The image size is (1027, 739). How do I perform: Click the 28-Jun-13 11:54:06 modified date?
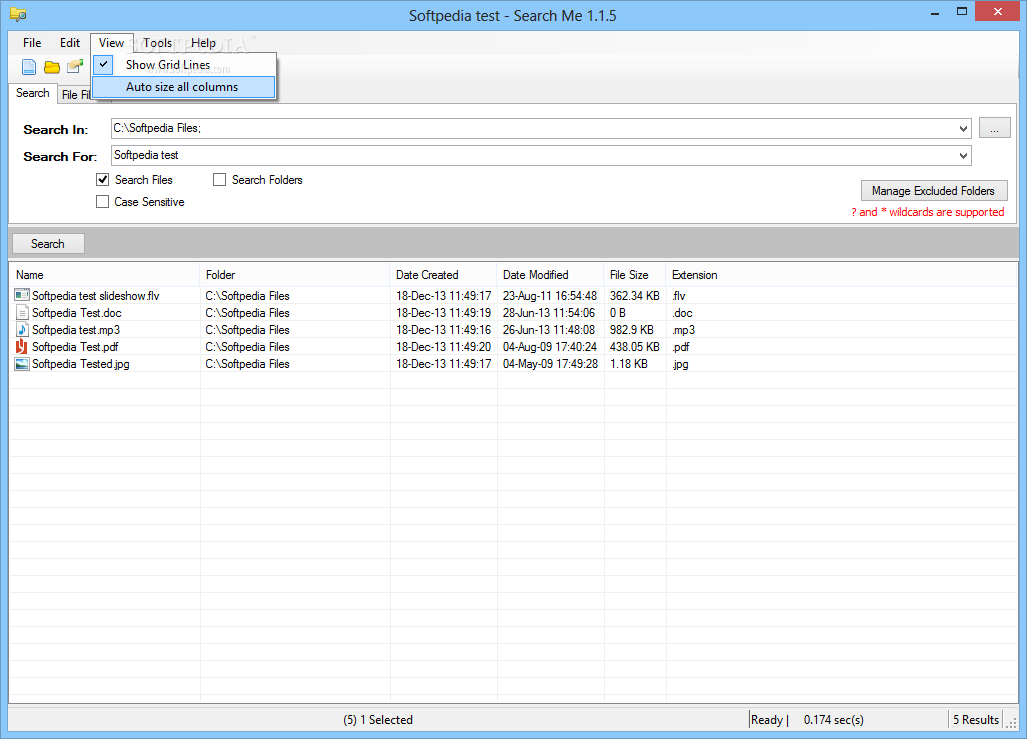pos(549,313)
